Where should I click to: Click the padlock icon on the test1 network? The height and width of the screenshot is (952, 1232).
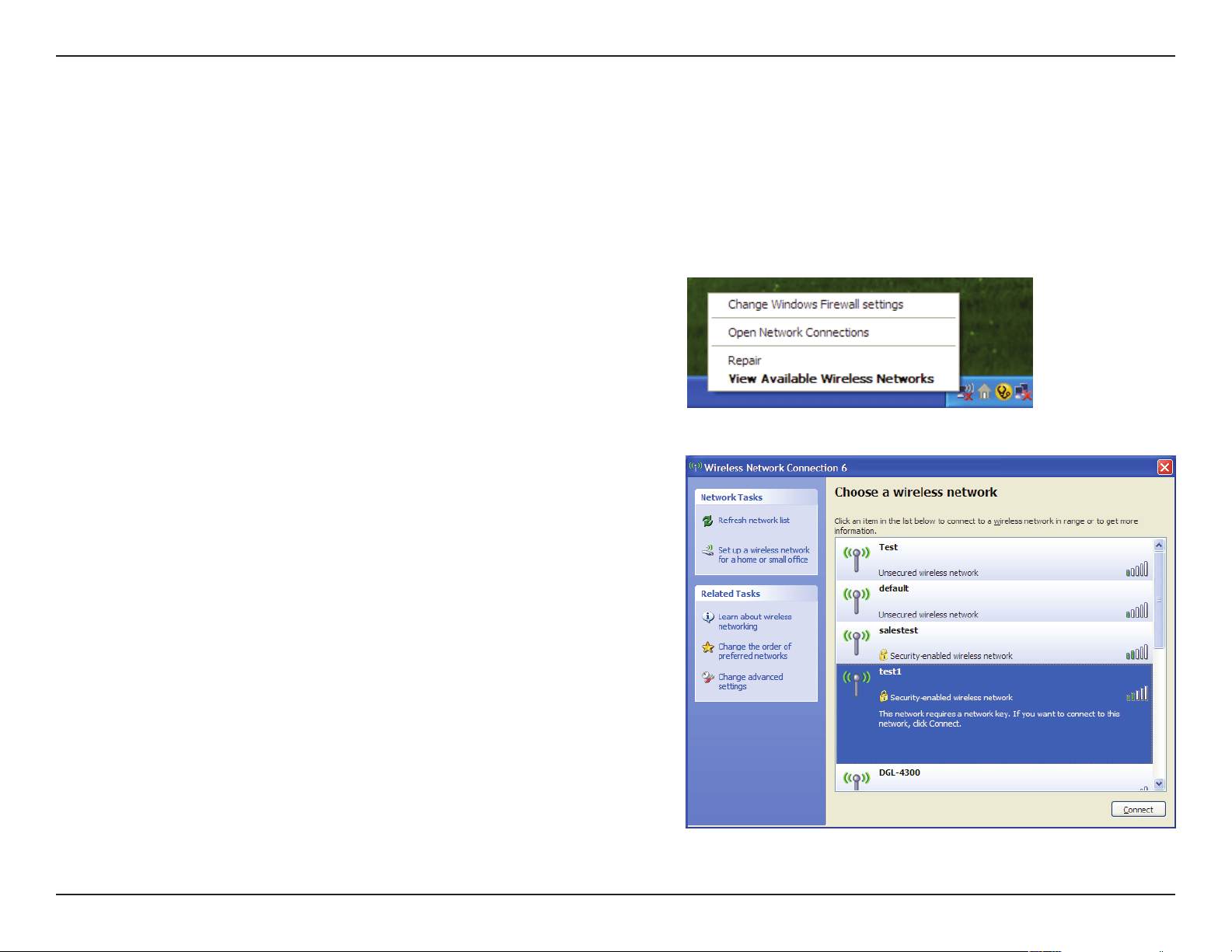[x=883, y=696]
